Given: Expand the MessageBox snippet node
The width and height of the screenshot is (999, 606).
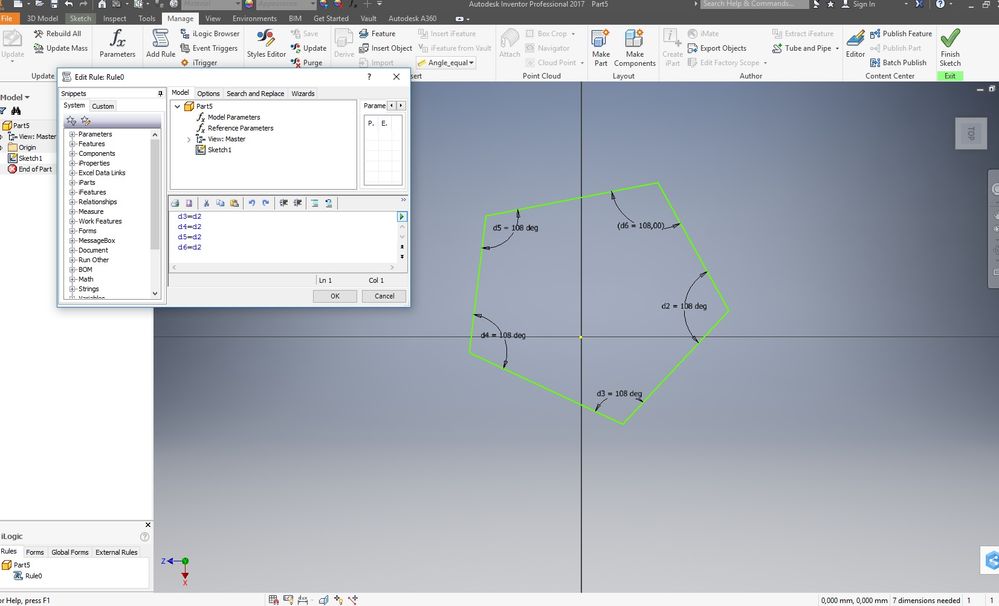Looking at the screenshot, I should [72, 241].
